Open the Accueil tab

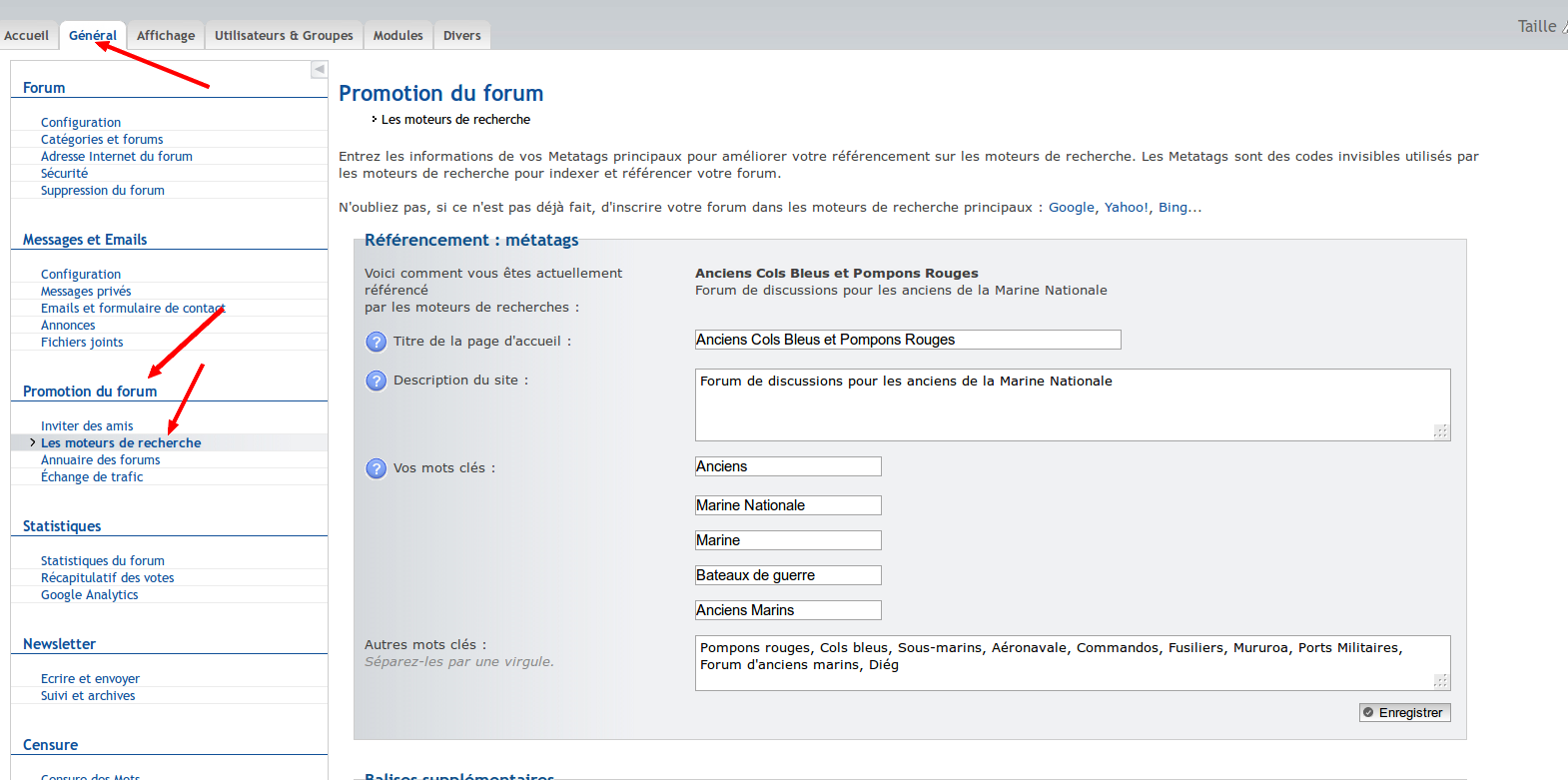pyautogui.click(x=27, y=36)
